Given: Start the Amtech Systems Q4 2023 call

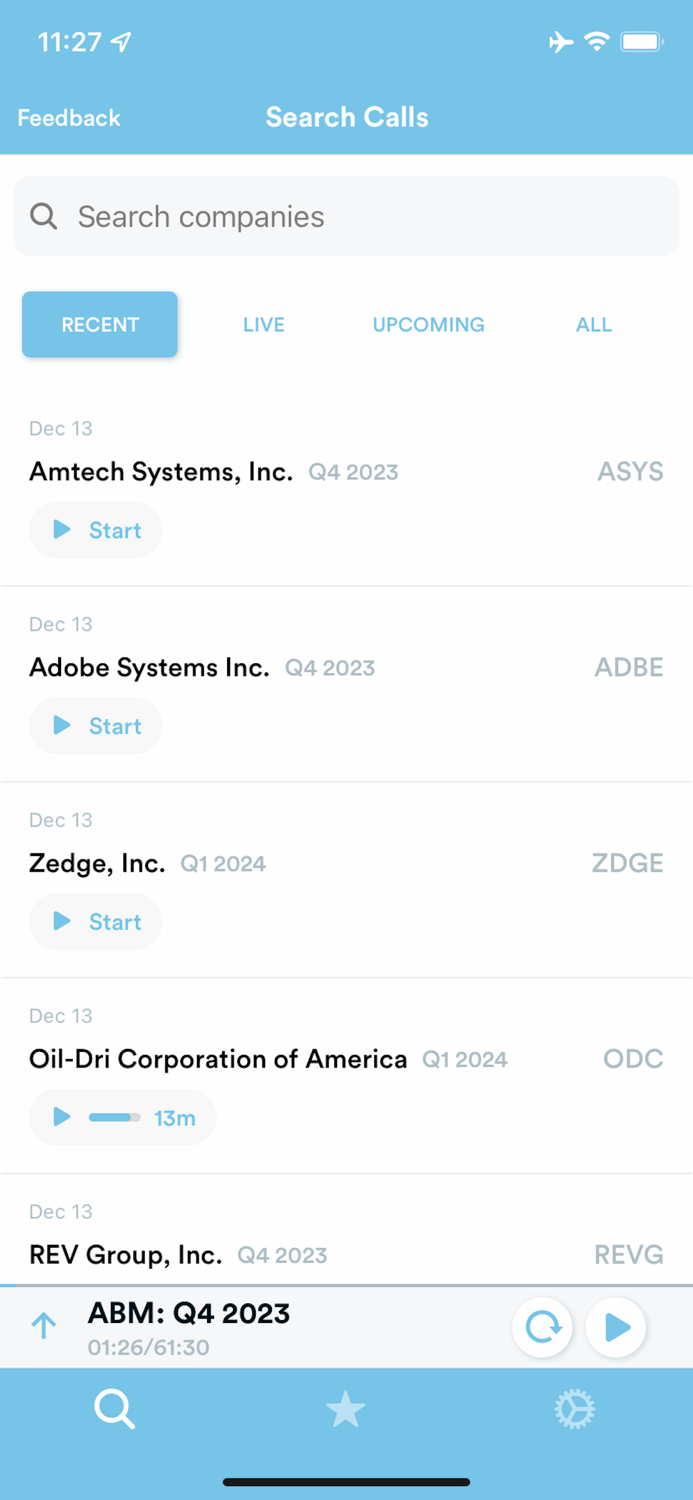Looking at the screenshot, I should click(x=95, y=530).
